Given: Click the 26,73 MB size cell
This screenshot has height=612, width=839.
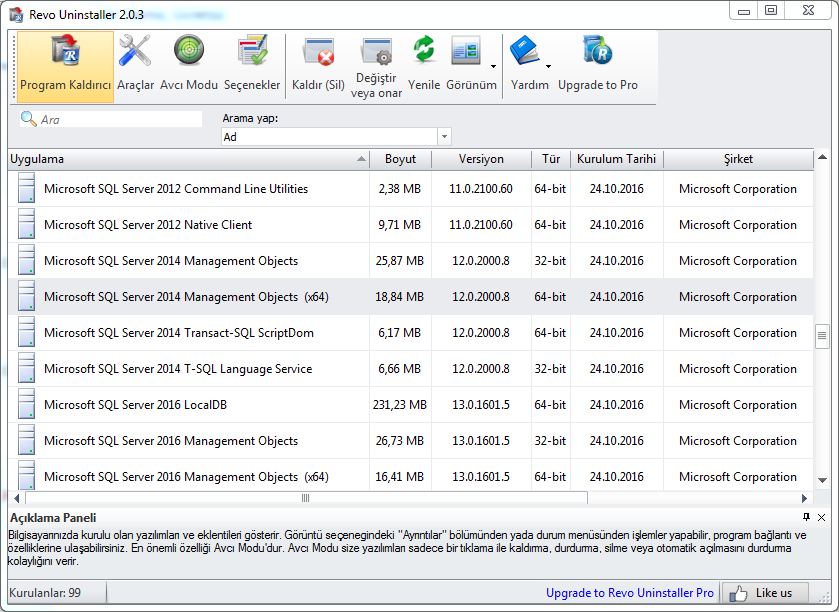Looking at the screenshot, I should point(400,441).
